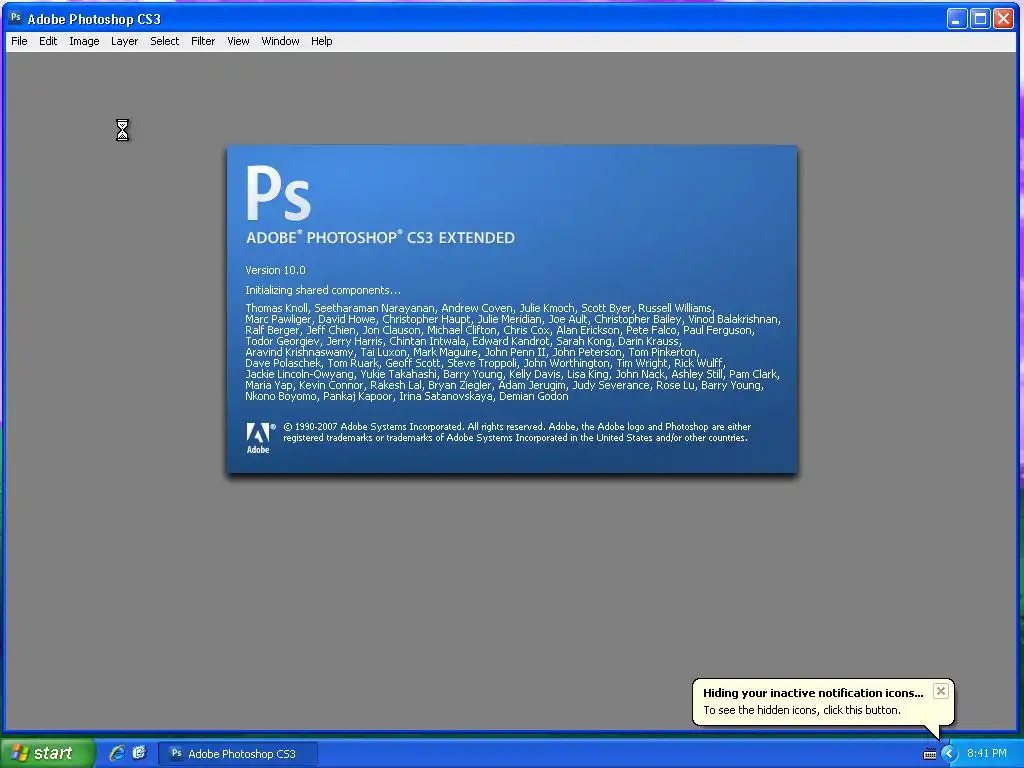This screenshot has width=1024, height=768.
Task: Open the Select menu
Action: pos(165,41)
